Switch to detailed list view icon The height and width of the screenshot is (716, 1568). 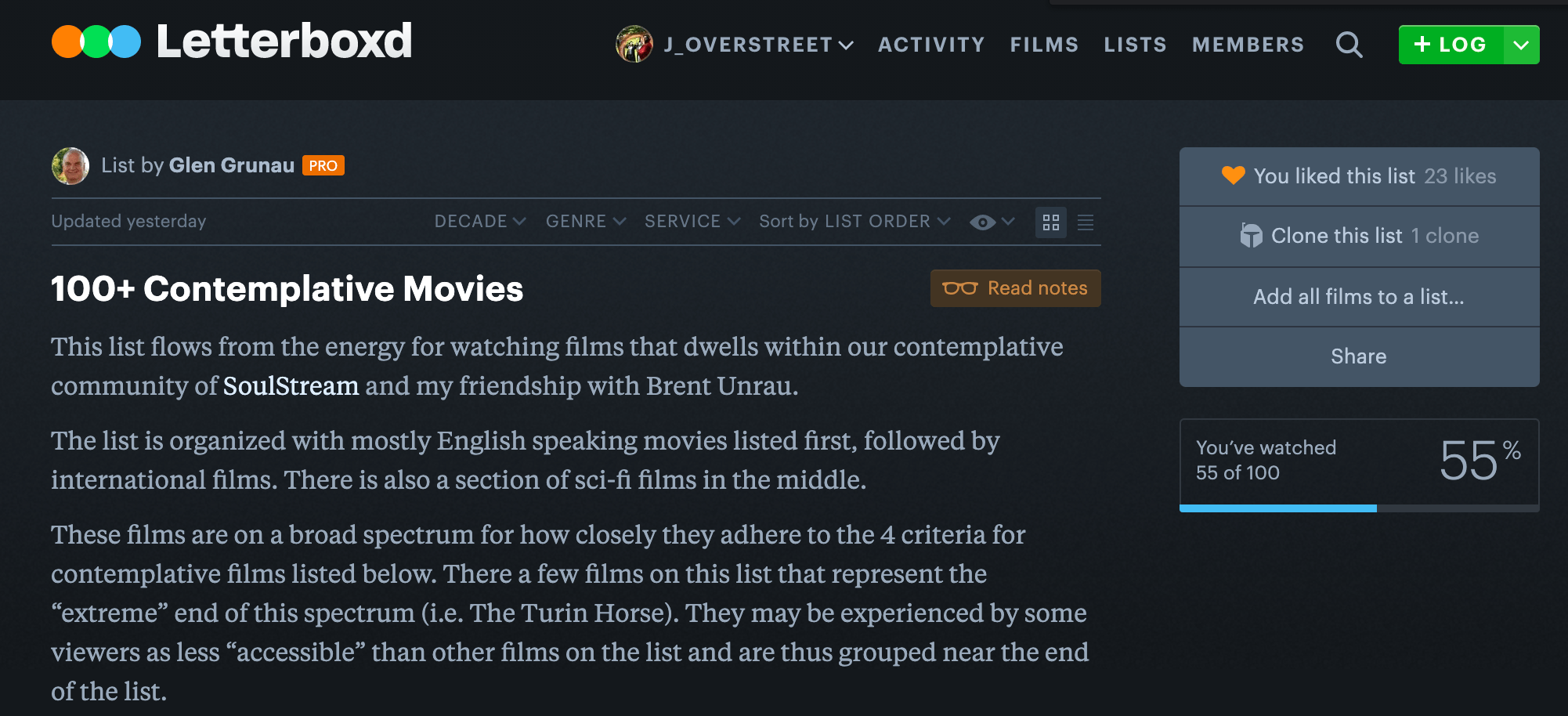point(1086,222)
